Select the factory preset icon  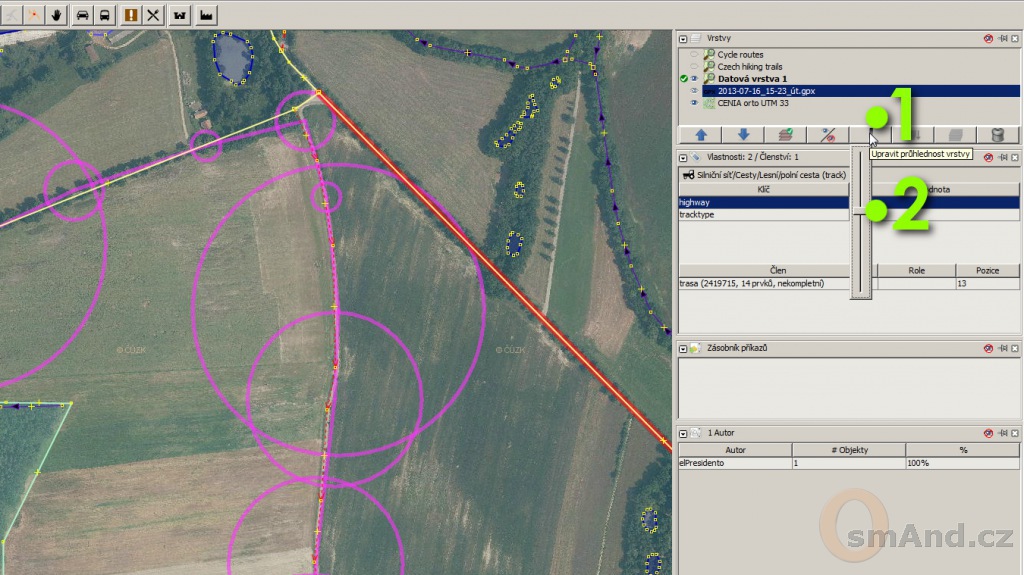point(206,14)
